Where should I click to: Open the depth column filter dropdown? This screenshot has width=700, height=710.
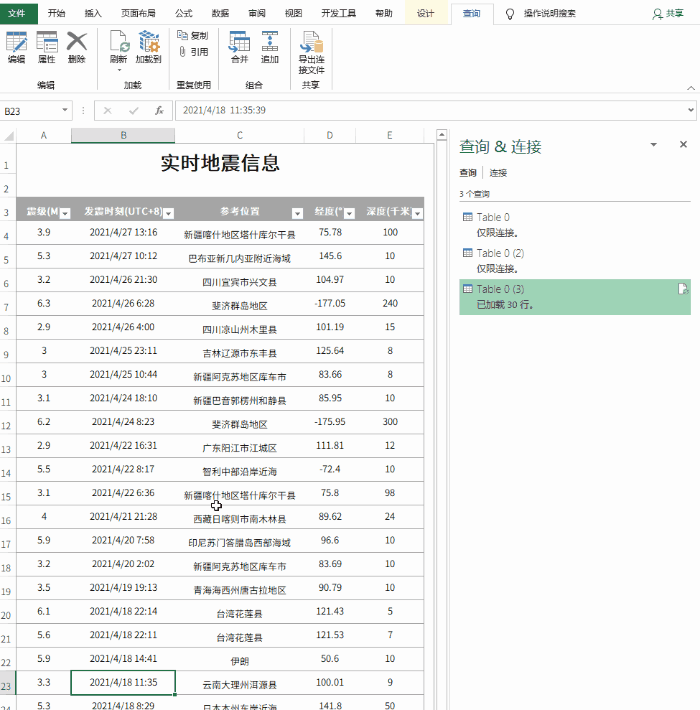(417, 213)
